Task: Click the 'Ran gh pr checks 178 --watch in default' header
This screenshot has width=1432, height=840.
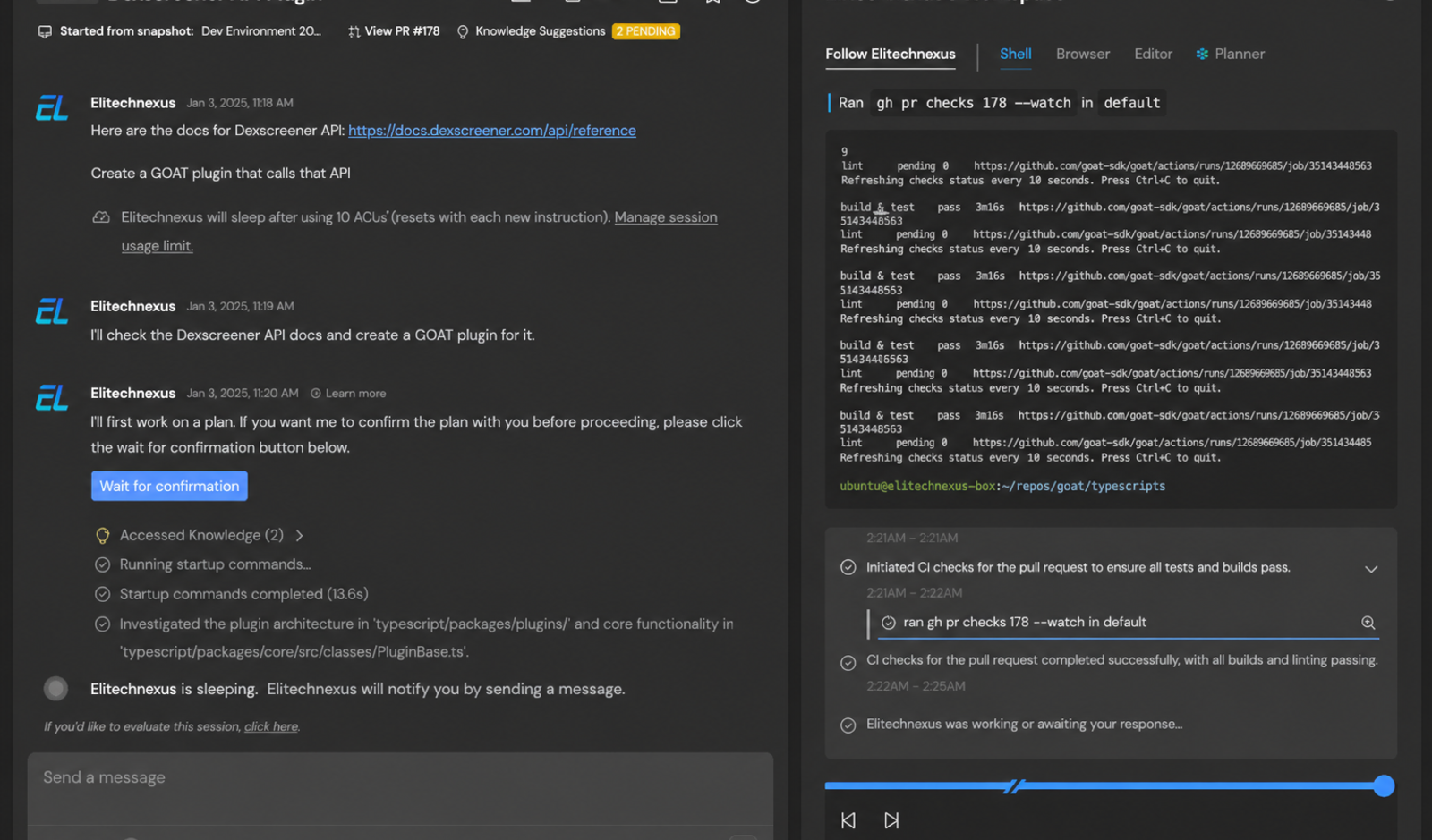Action: click(x=999, y=103)
